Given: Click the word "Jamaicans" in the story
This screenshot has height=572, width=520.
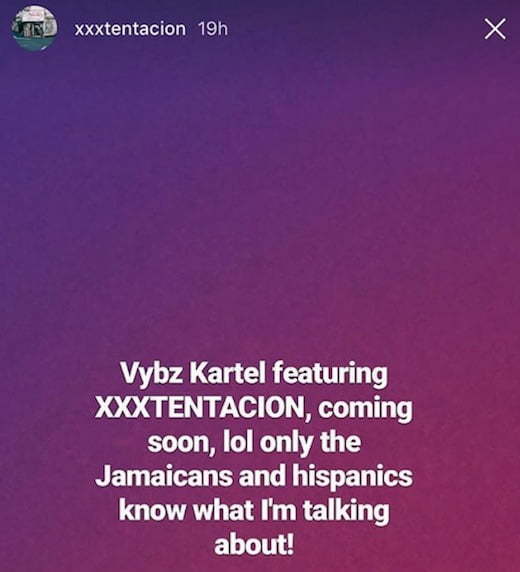Looking at the screenshot, I should point(164,476).
